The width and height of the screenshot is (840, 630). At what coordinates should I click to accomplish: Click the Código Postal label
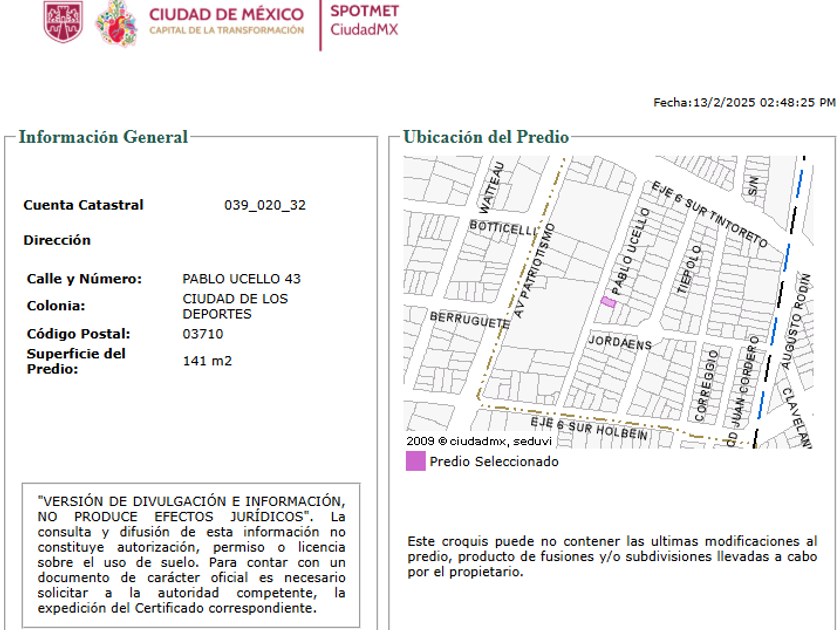coord(79,334)
